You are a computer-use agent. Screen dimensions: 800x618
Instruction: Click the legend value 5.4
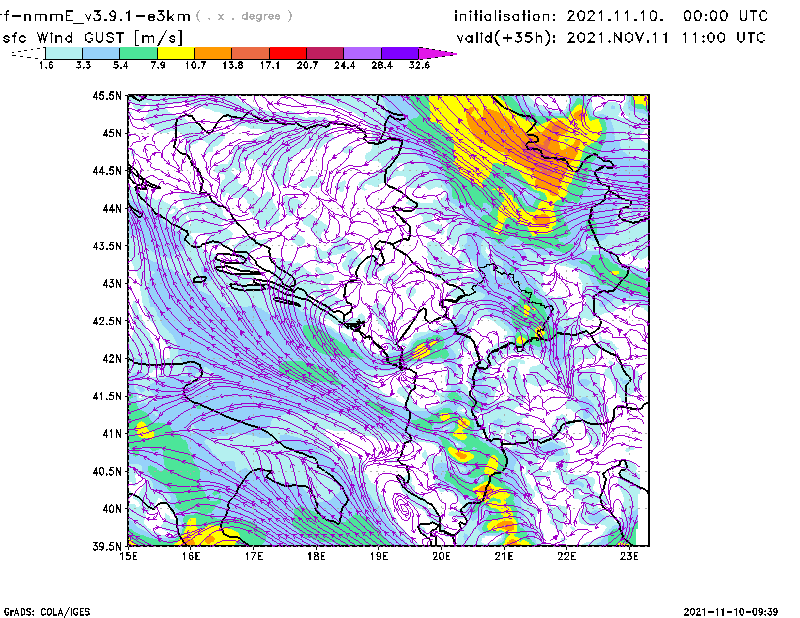click(120, 65)
